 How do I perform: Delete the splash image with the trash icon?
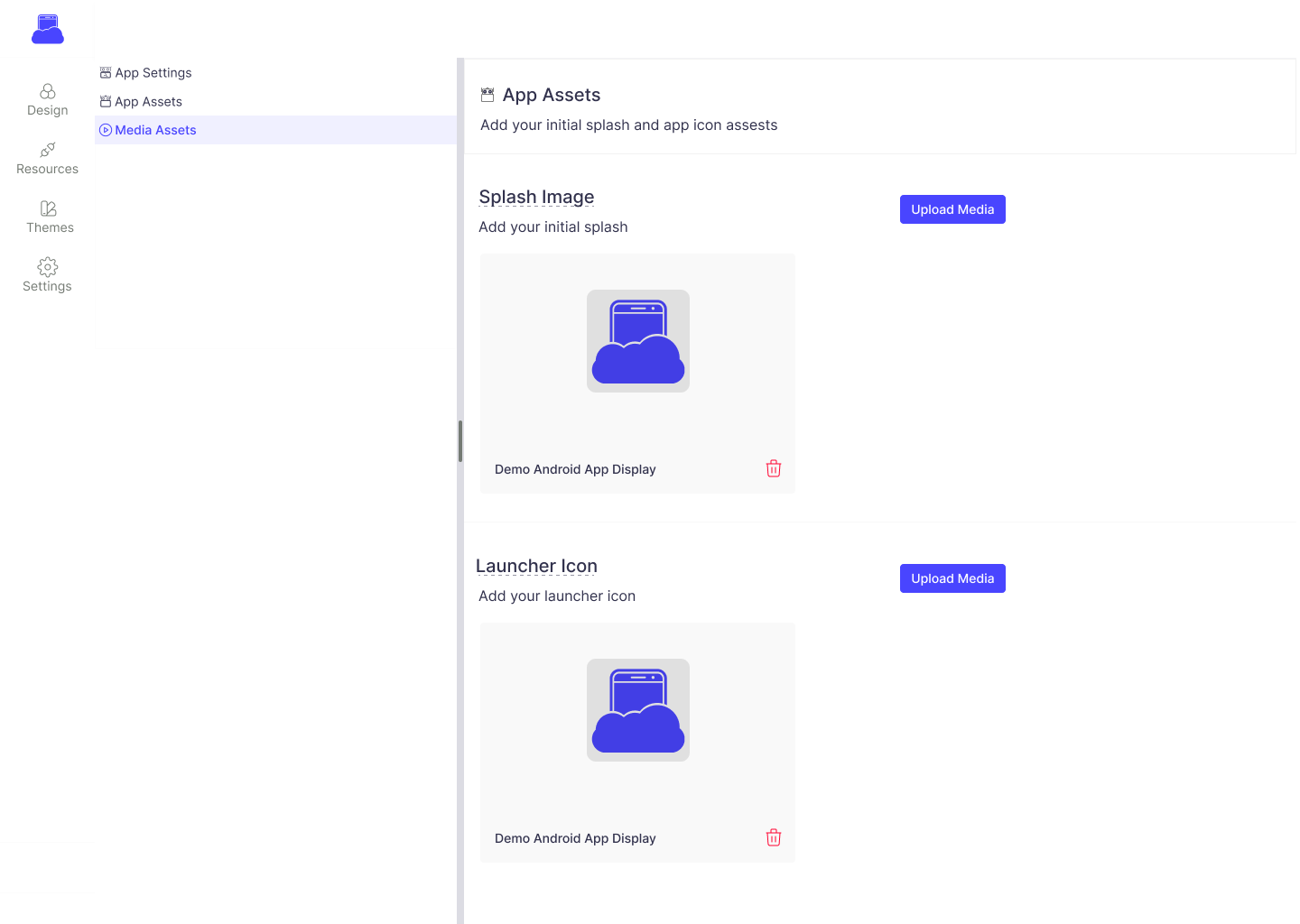[x=773, y=468]
